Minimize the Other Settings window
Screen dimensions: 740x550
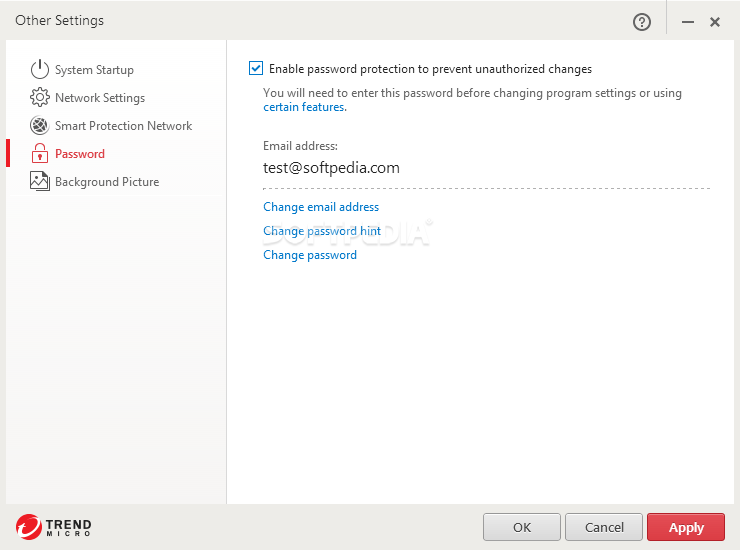tap(688, 22)
